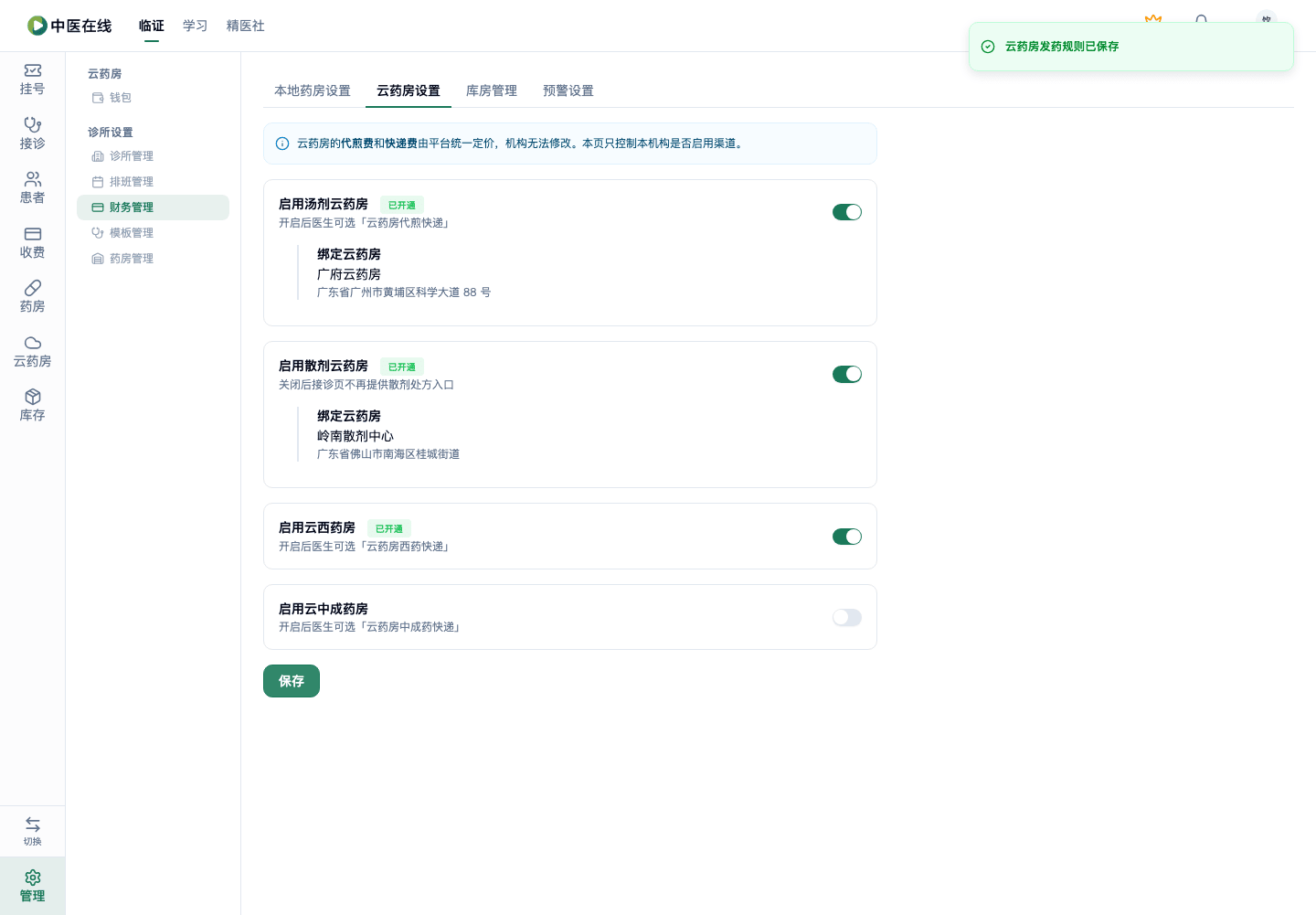The width and height of the screenshot is (1316, 915).
Task: Switch to the 本地药房设置 tab
Action: (x=313, y=90)
